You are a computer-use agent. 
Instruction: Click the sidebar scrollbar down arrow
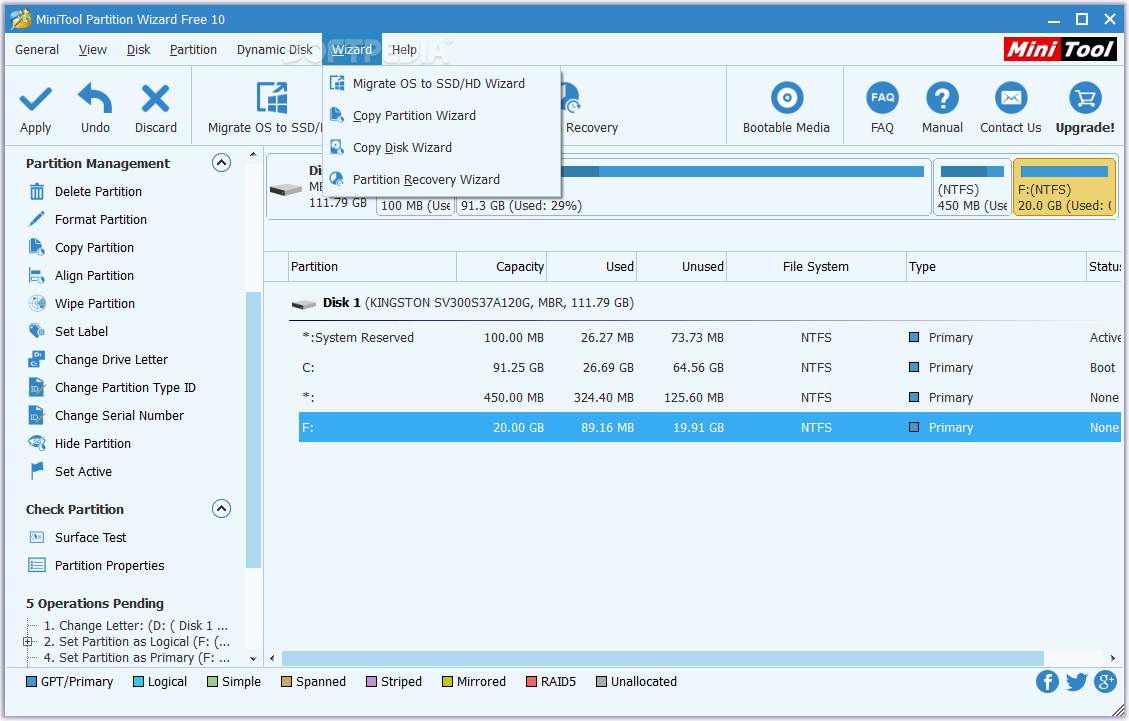click(253, 658)
